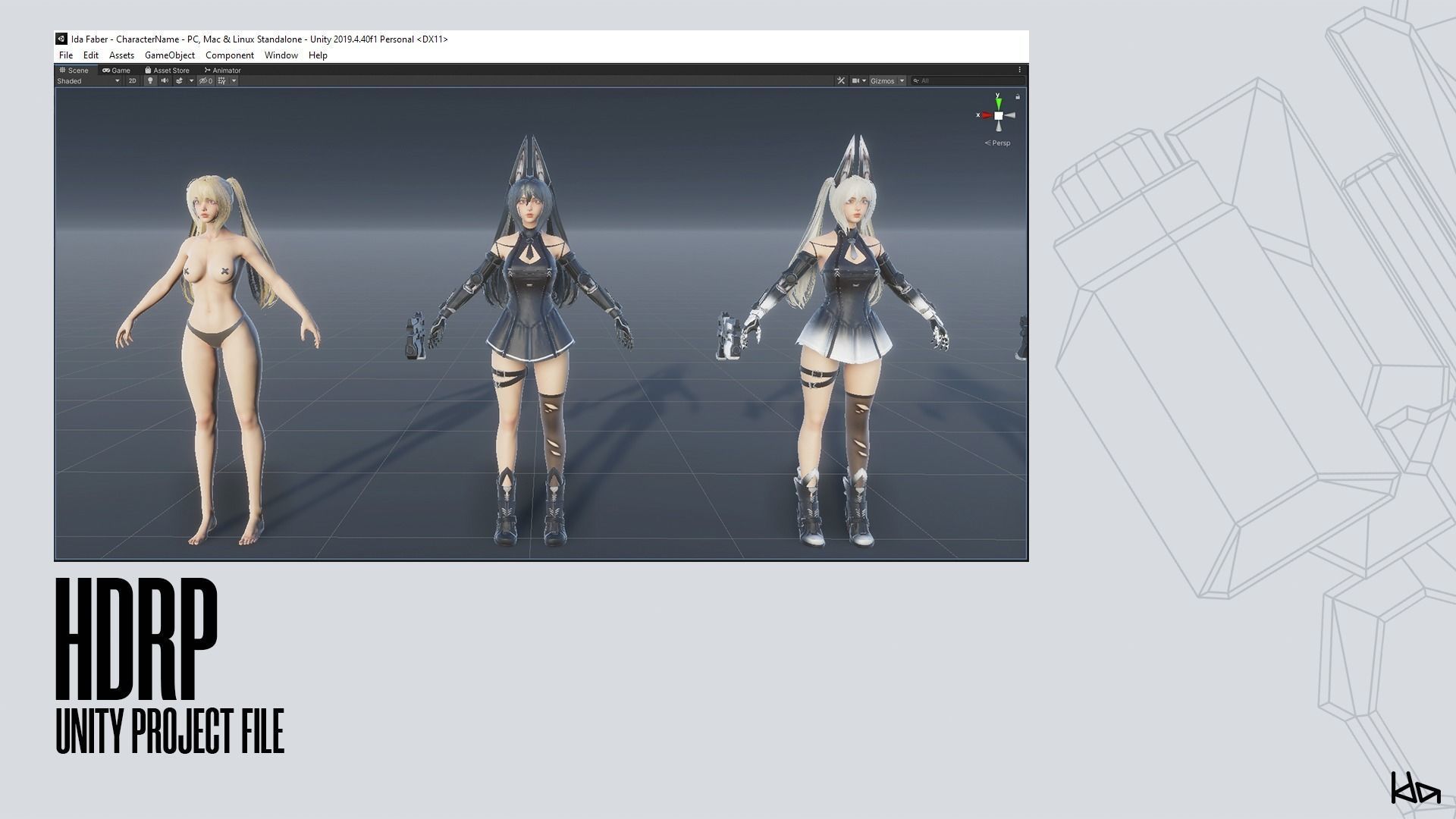Toggle the scene grid icon
The image size is (1456, 819).
[221, 81]
